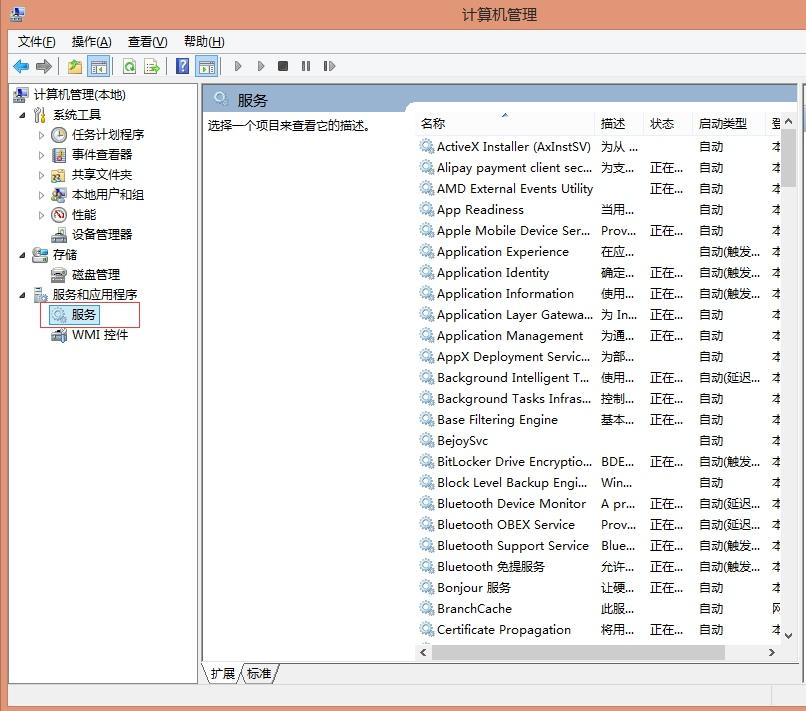Image resolution: width=806 pixels, height=711 pixels.
Task: Switch to the 标准 tab
Action: 259,674
